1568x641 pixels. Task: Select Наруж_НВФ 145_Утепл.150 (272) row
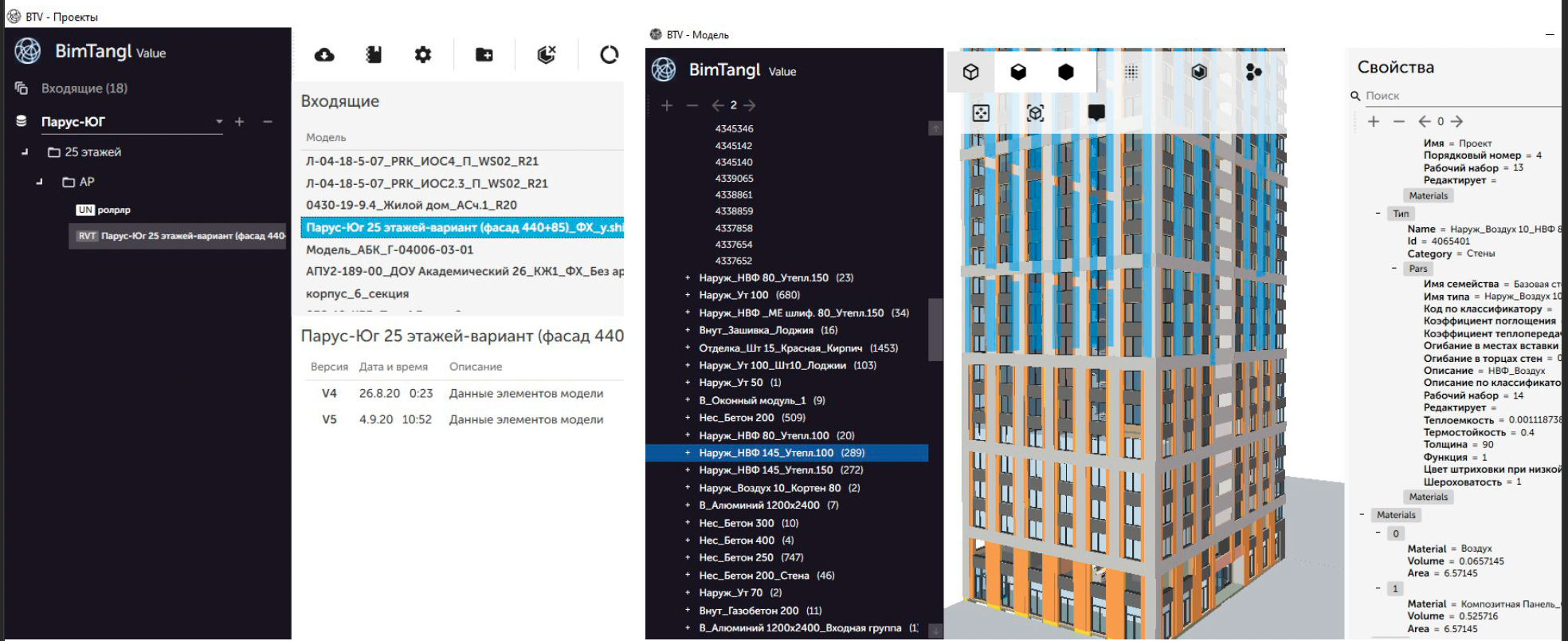coord(781,470)
